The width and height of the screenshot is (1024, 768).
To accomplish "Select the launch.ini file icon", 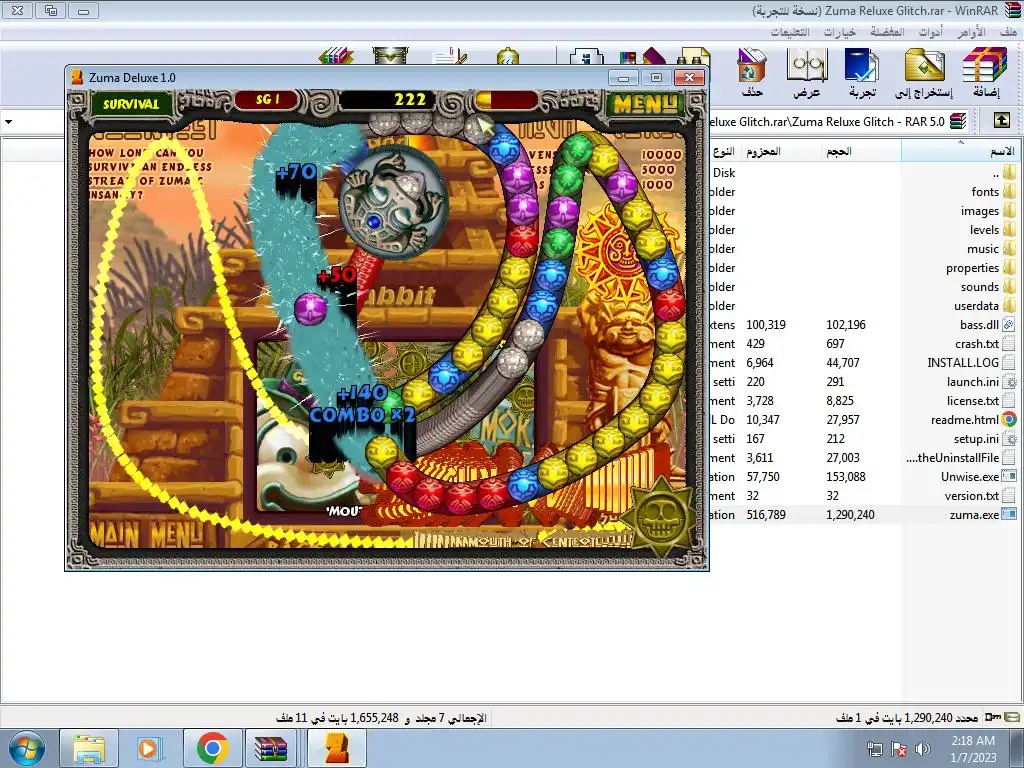I will [x=1010, y=381].
